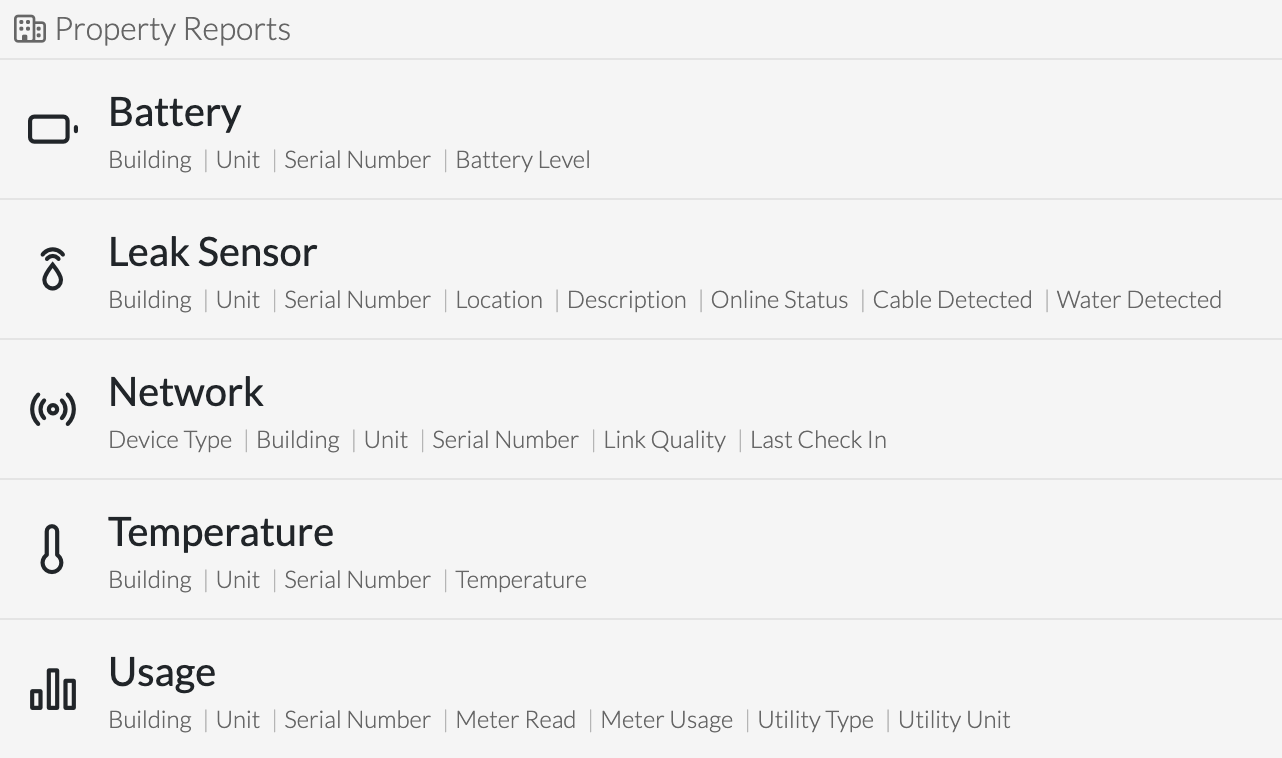Click Device Type field under Network
This screenshot has width=1282, height=758.
pos(170,440)
